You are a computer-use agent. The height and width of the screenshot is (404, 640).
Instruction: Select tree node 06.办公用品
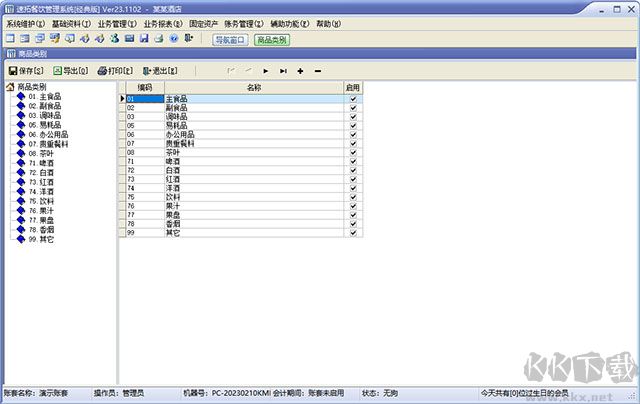pos(48,134)
